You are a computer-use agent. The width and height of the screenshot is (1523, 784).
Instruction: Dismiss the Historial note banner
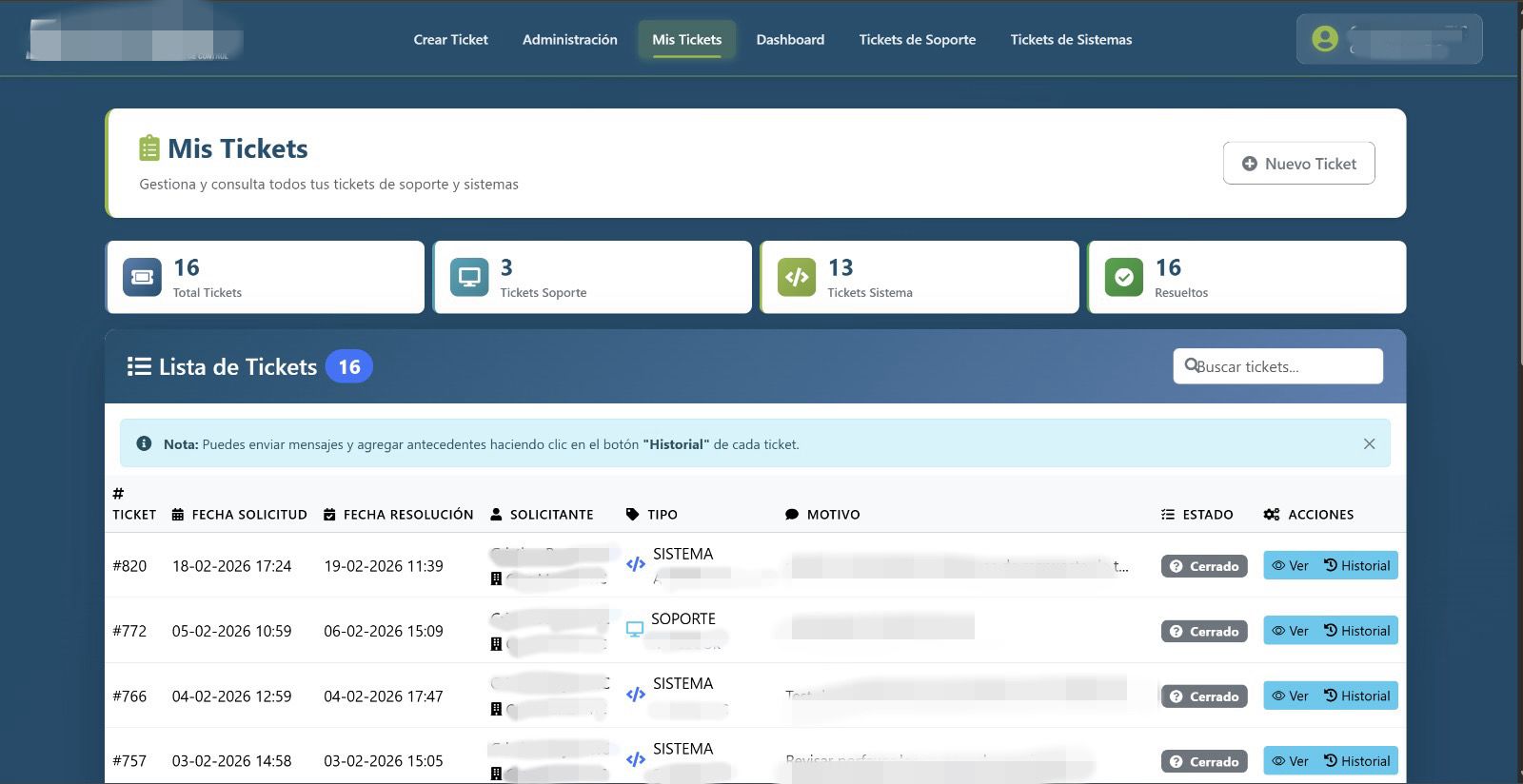pos(1369,443)
